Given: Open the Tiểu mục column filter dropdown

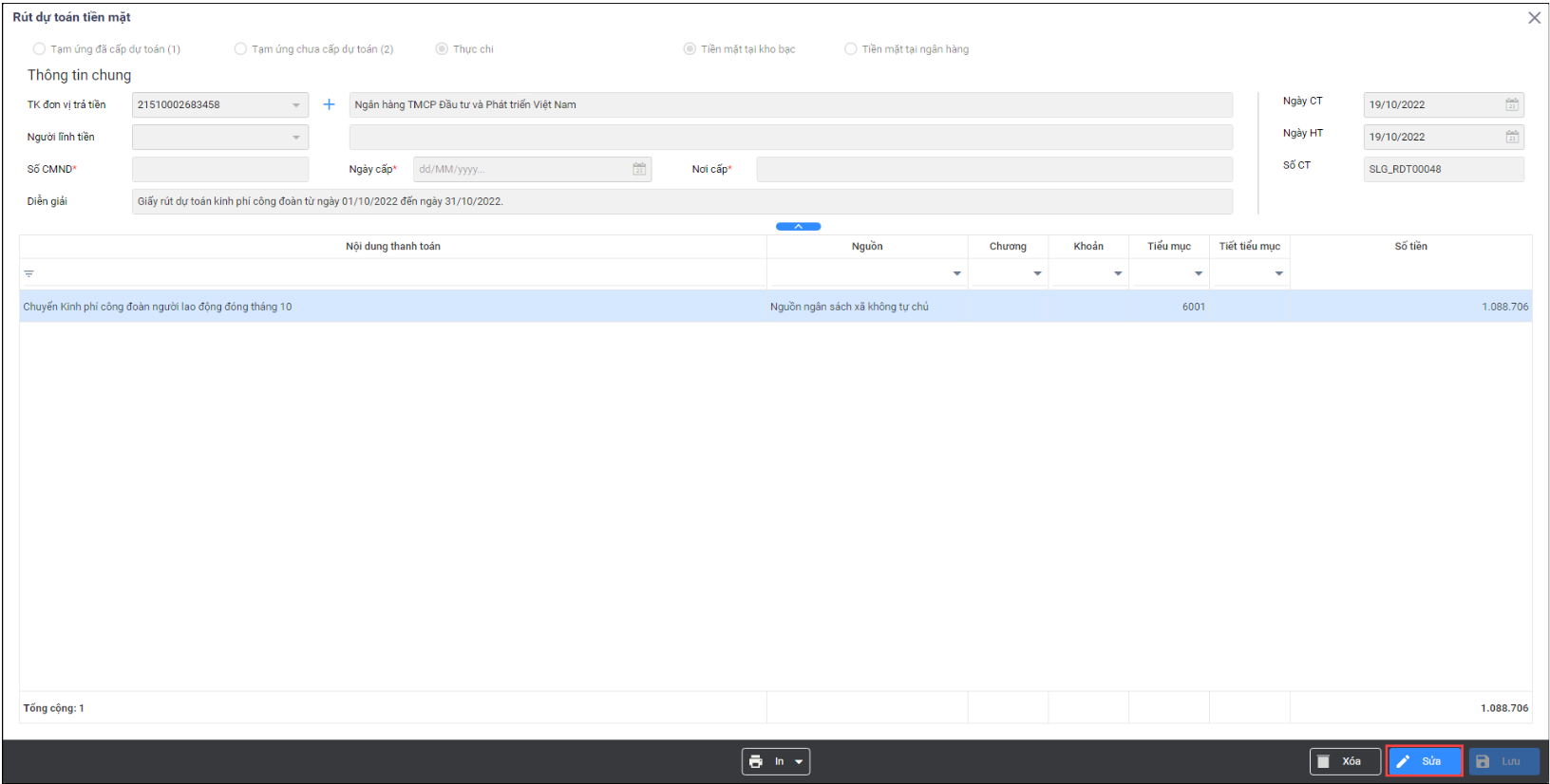Looking at the screenshot, I should pos(1199,273).
